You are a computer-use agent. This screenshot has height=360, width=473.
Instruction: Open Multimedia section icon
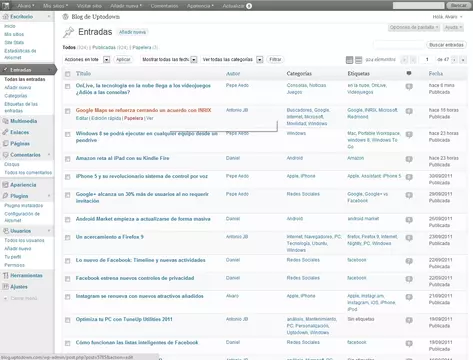point(6,121)
